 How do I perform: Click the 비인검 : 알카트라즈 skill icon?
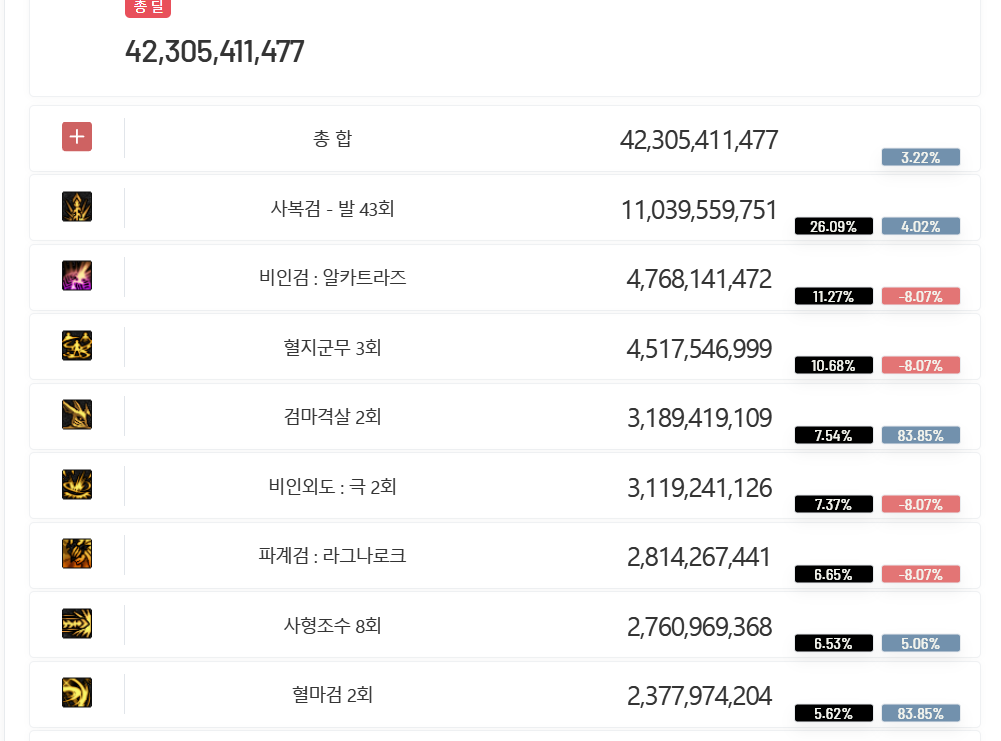tap(77, 276)
